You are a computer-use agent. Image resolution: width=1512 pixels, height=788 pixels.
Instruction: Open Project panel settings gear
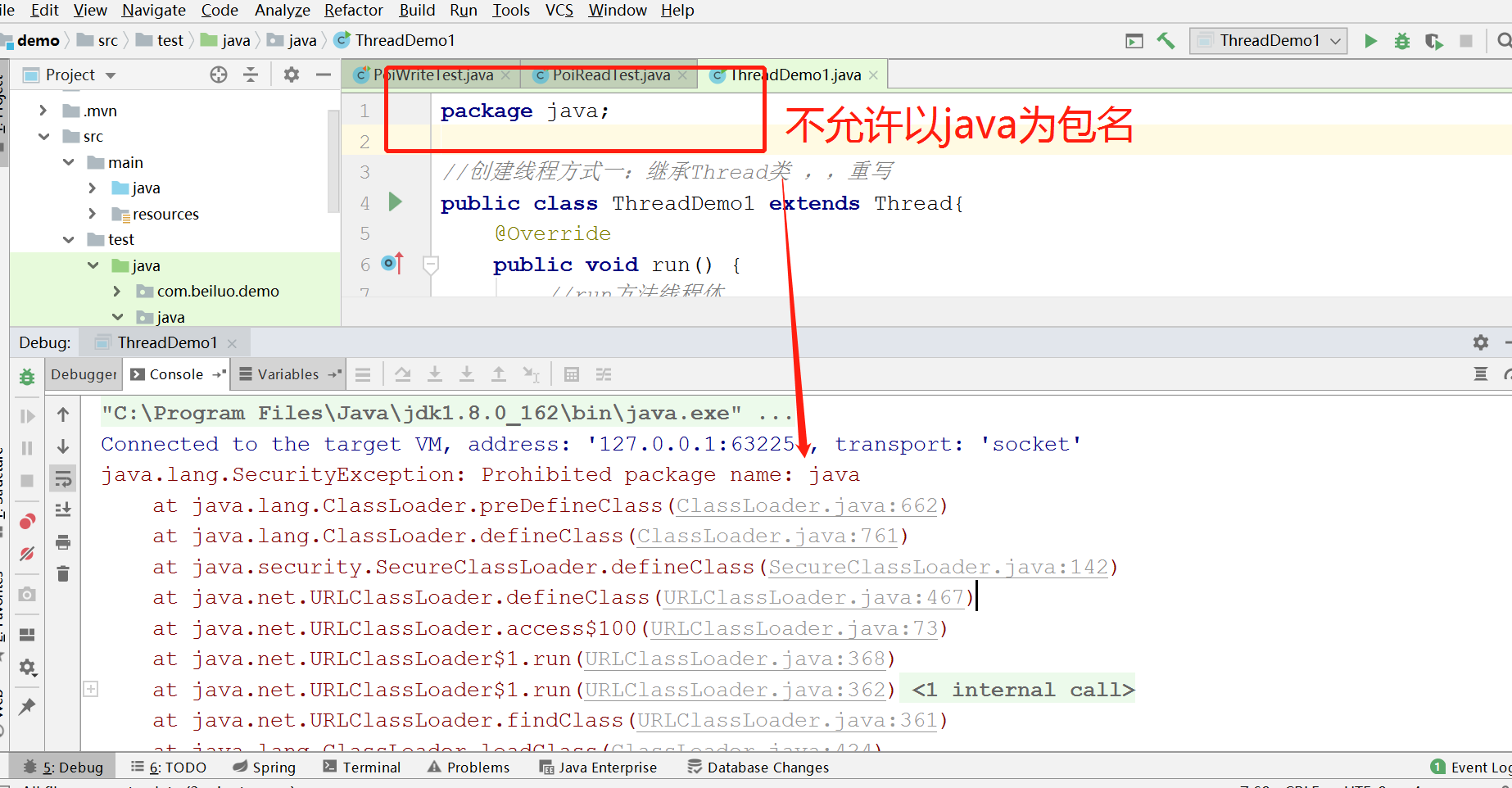click(x=291, y=75)
